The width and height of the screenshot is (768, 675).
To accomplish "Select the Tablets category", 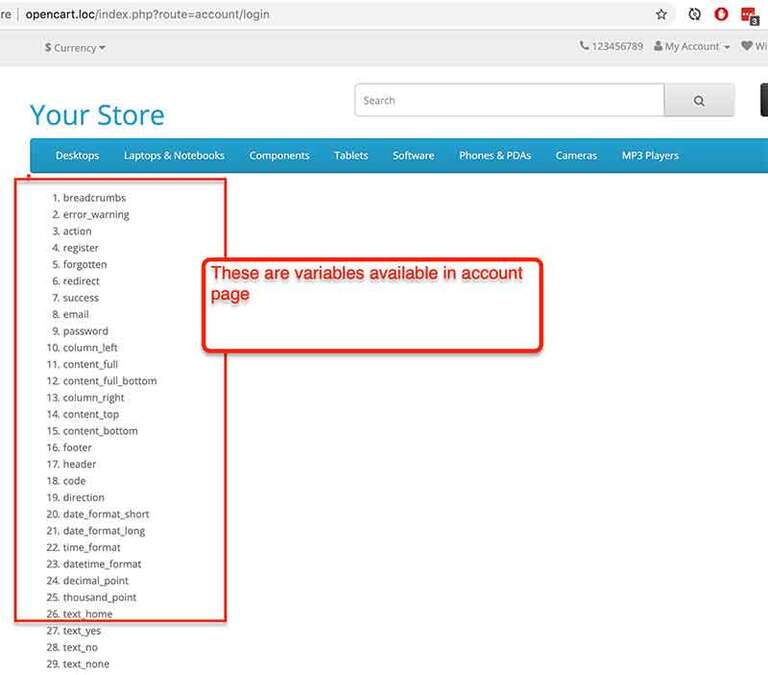I will tap(351, 155).
